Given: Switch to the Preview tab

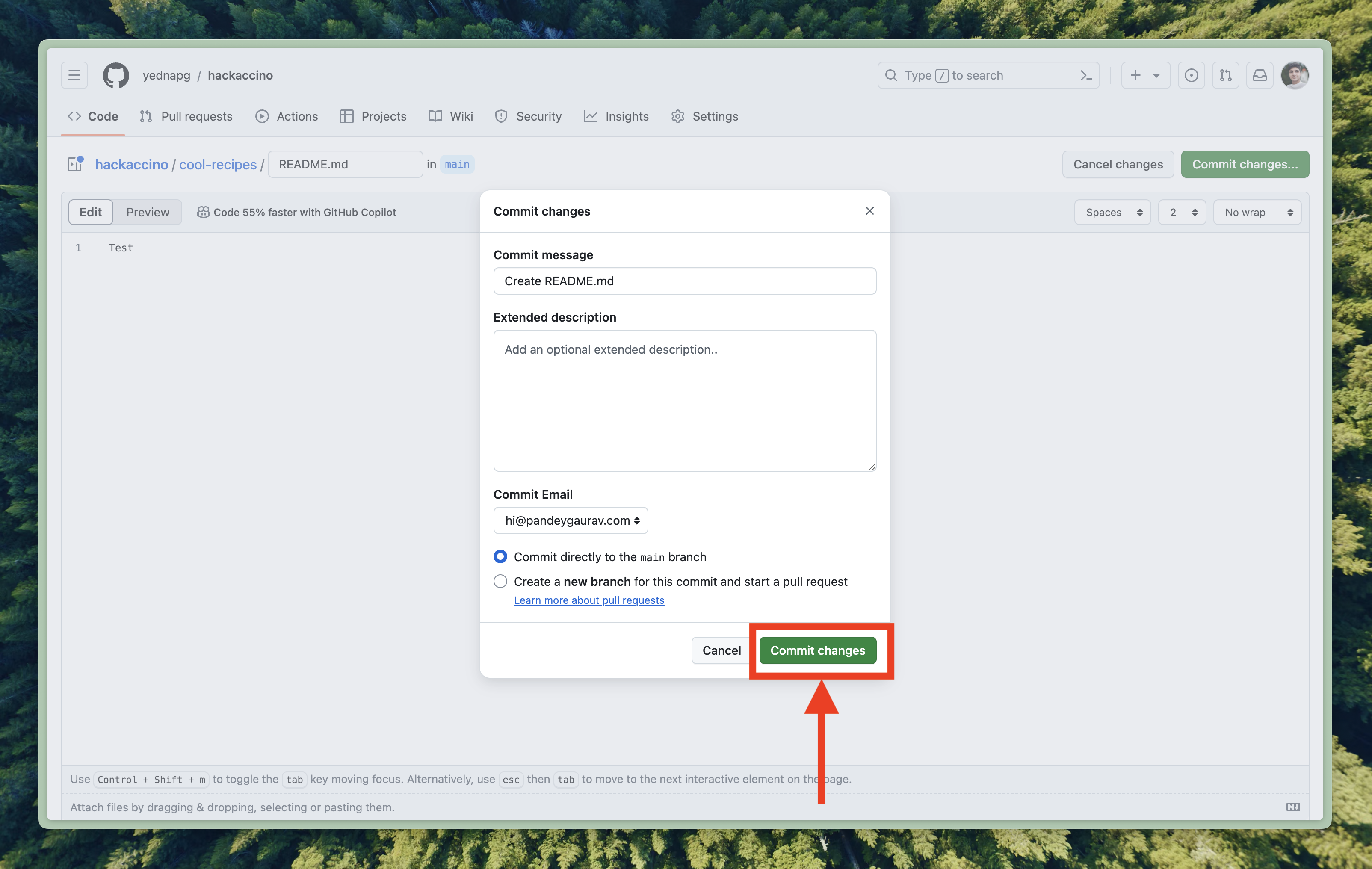Looking at the screenshot, I should pos(147,211).
